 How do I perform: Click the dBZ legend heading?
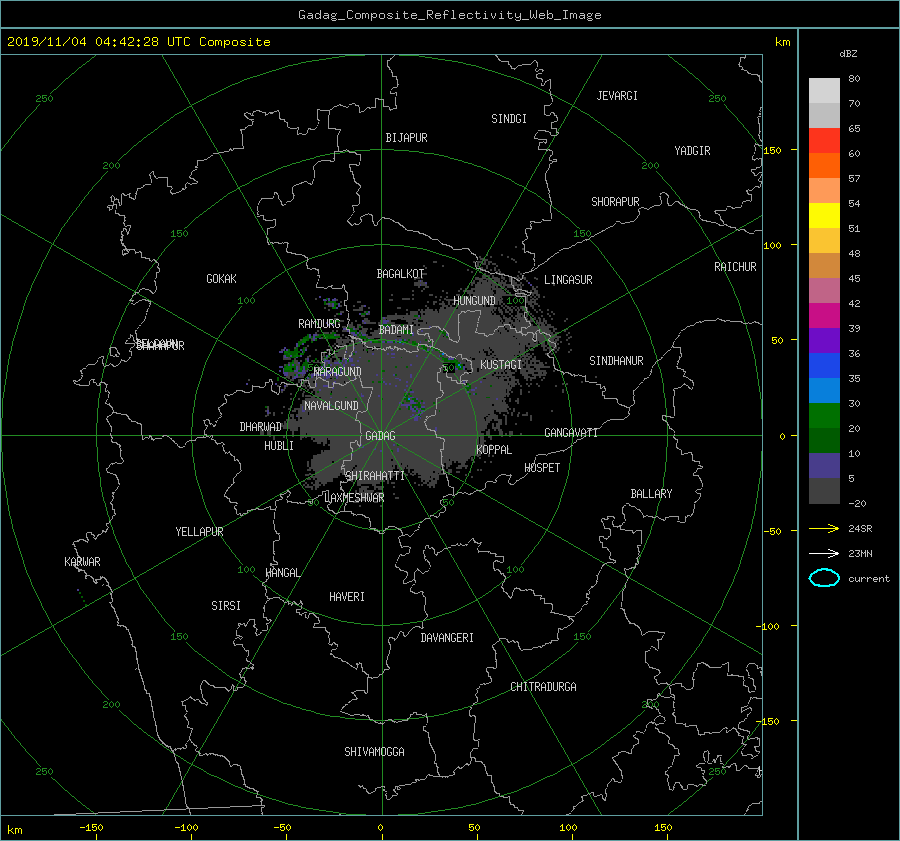848,54
